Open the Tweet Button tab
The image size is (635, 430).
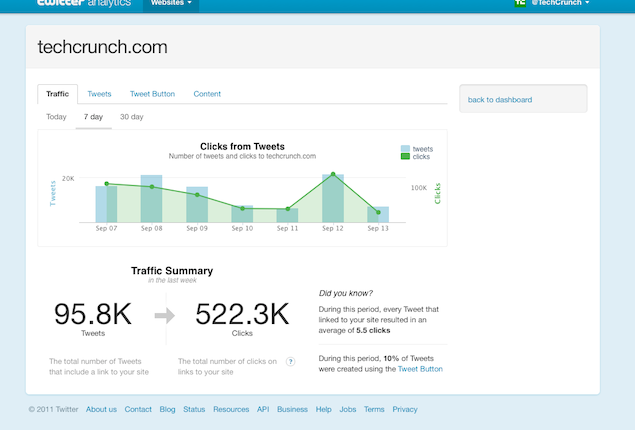pyautogui.click(x=152, y=94)
